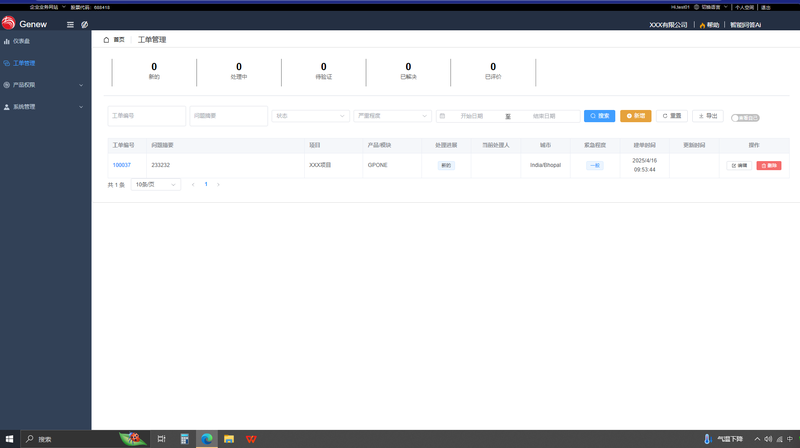800x448 pixels.
Task: Focus the 问题摘要 search field
Action: click(229, 116)
